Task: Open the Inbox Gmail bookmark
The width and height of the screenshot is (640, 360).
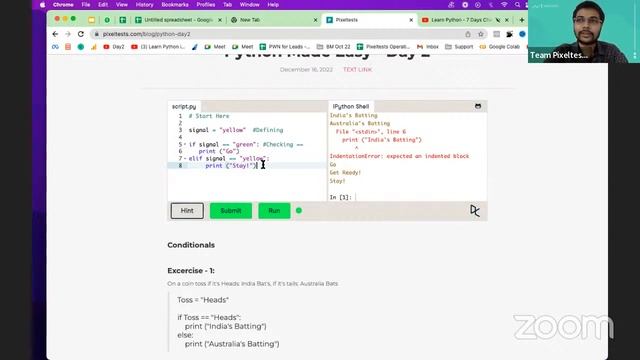Action: [x=427, y=47]
